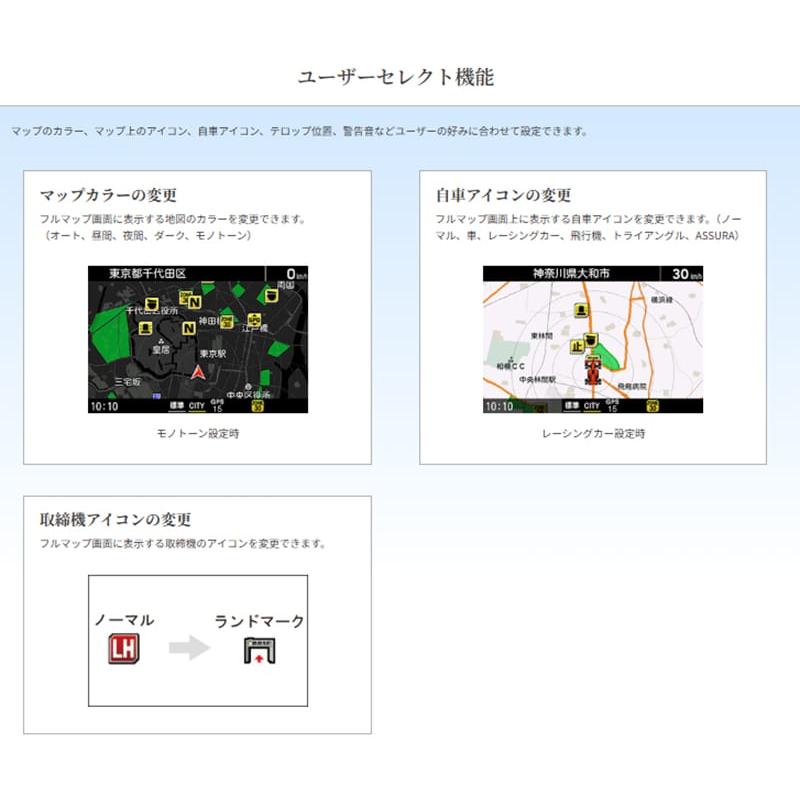Viewport: 800px width, 800px height.
Task: Select the 取締機アイコンの変更 heading
Action: (115, 520)
